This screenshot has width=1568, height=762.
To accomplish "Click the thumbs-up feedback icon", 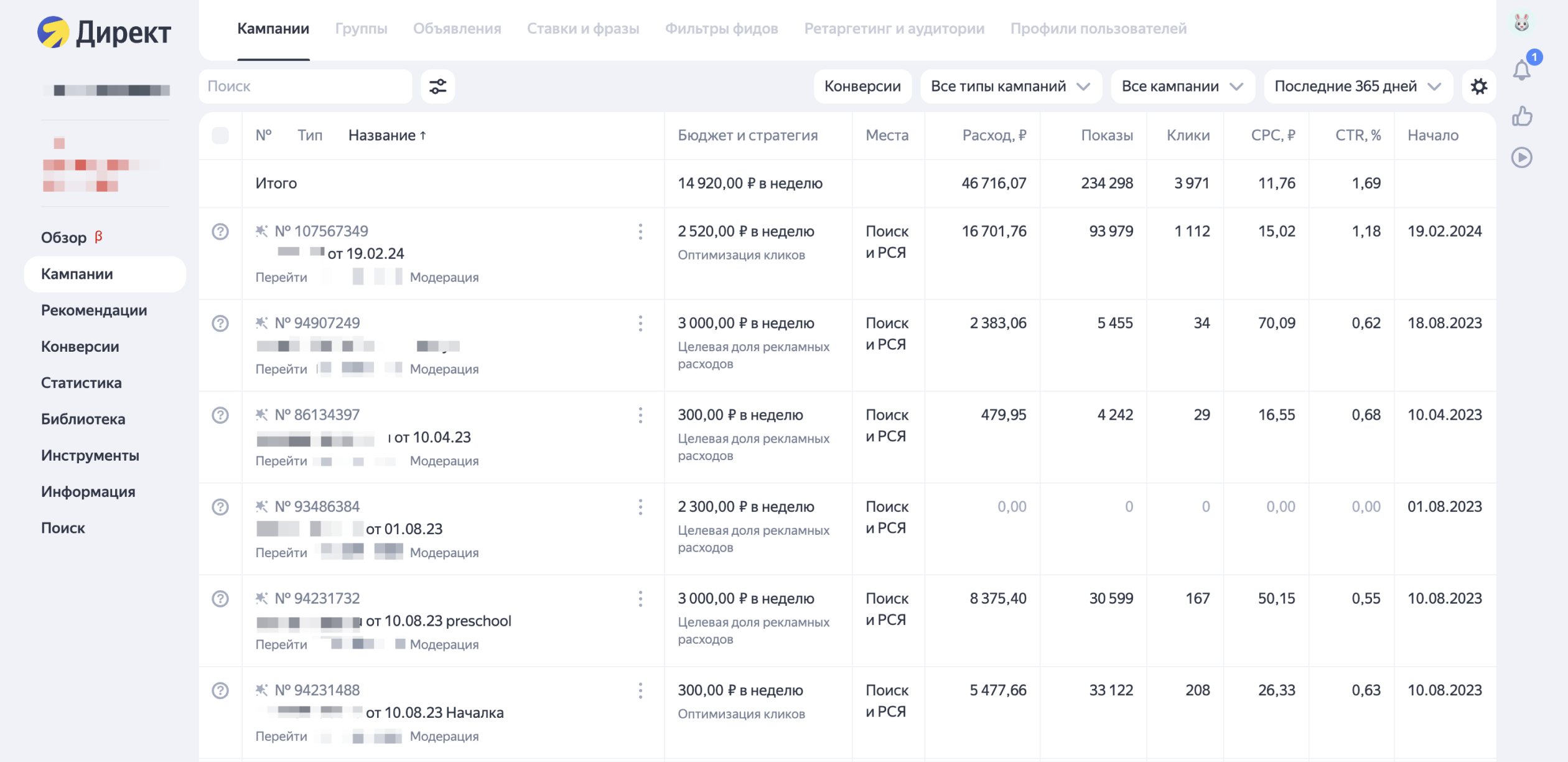I will [x=1522, y=116].
